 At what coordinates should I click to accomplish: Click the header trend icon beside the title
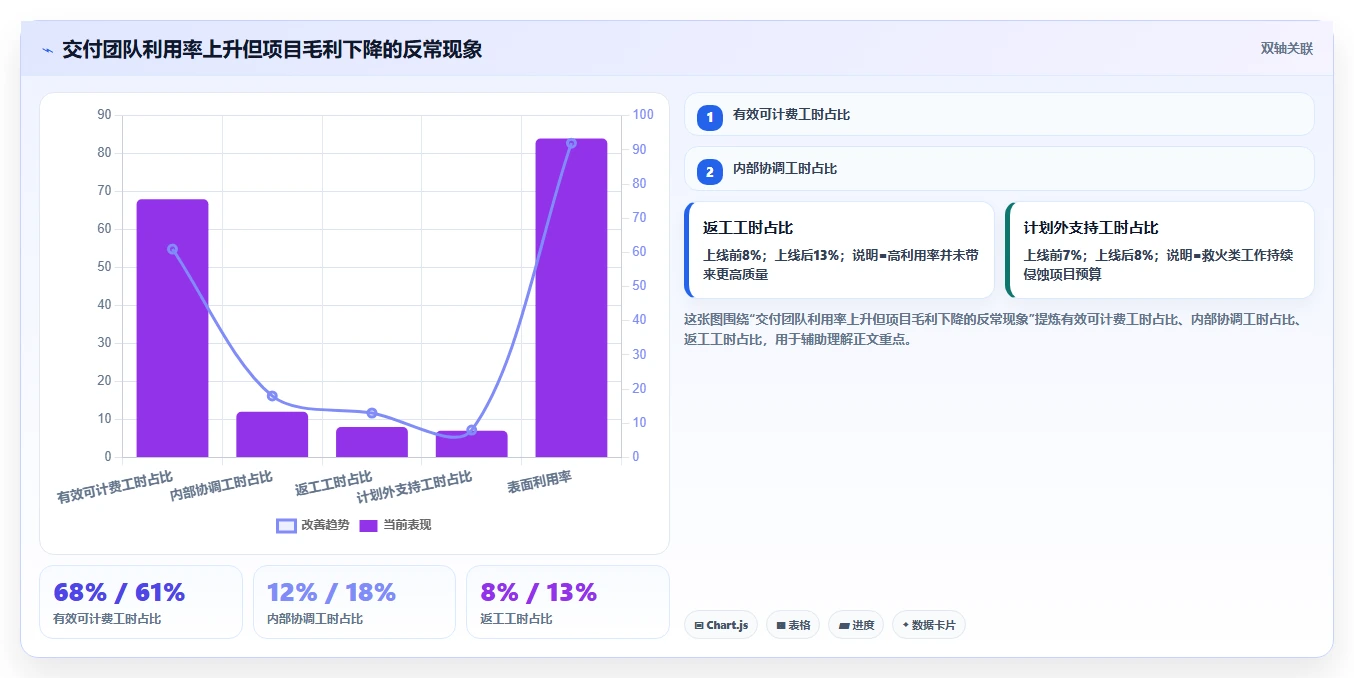click(x=47, y=50)
